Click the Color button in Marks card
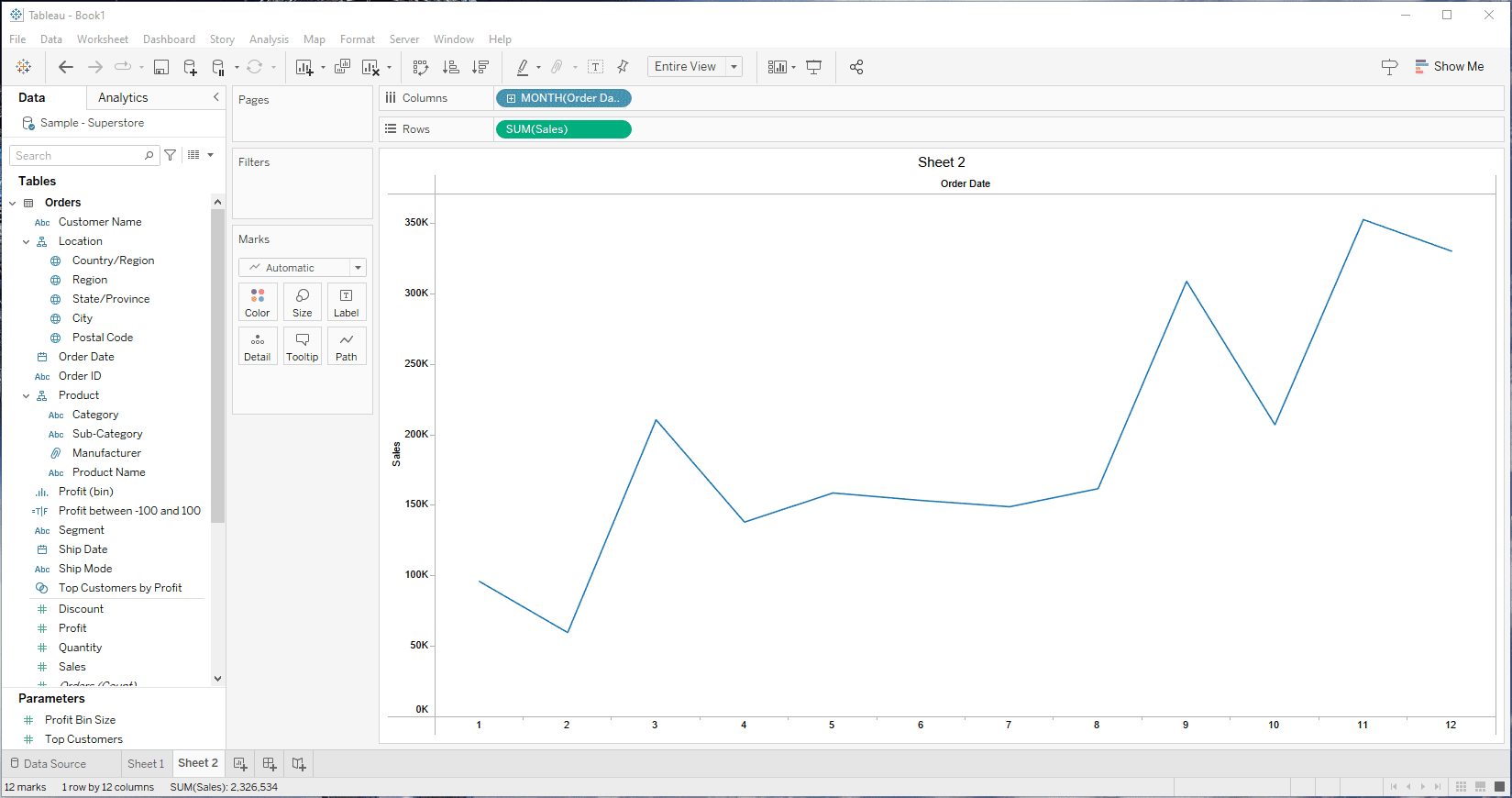The width and height of the screenshot is (1512, 798). pyautogui.click(x=258, y=302)
